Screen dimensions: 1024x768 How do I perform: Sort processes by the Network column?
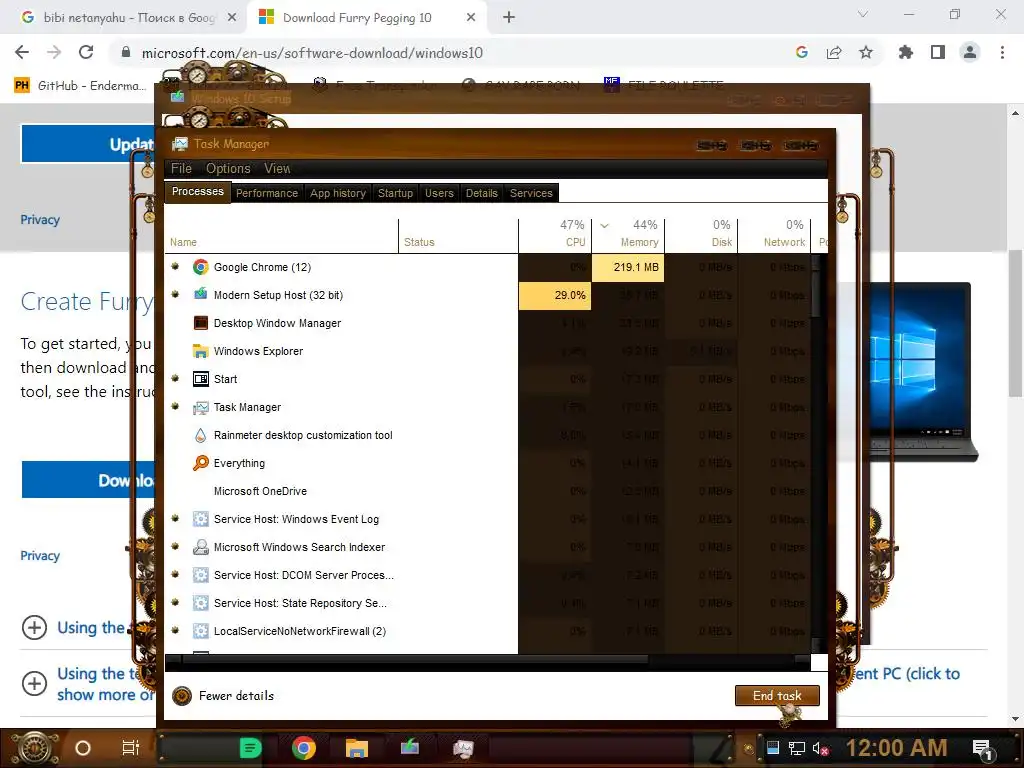coord(775,234)
